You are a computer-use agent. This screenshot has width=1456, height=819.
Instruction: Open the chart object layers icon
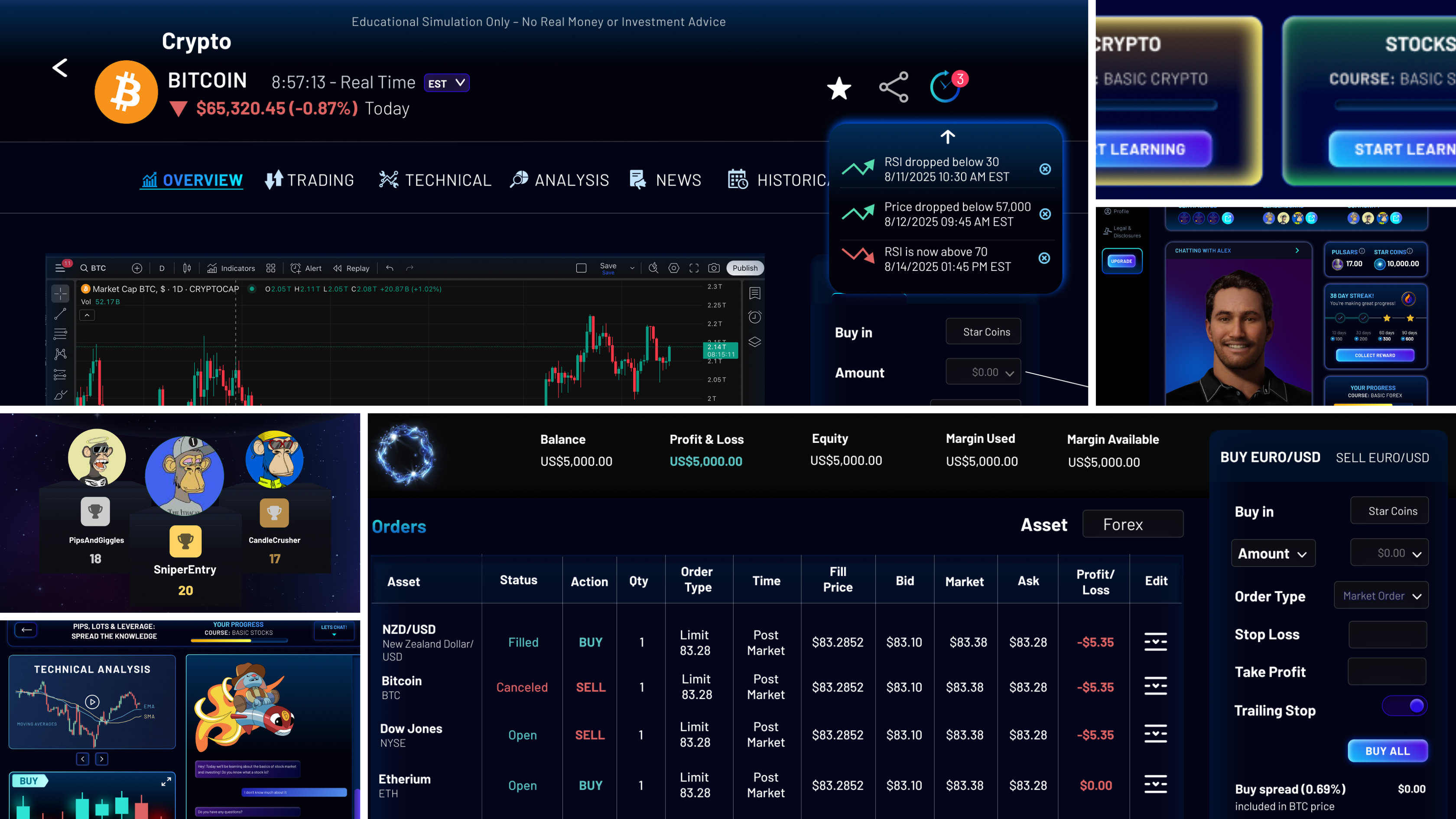pyautogui.click(x=754, y=342)
